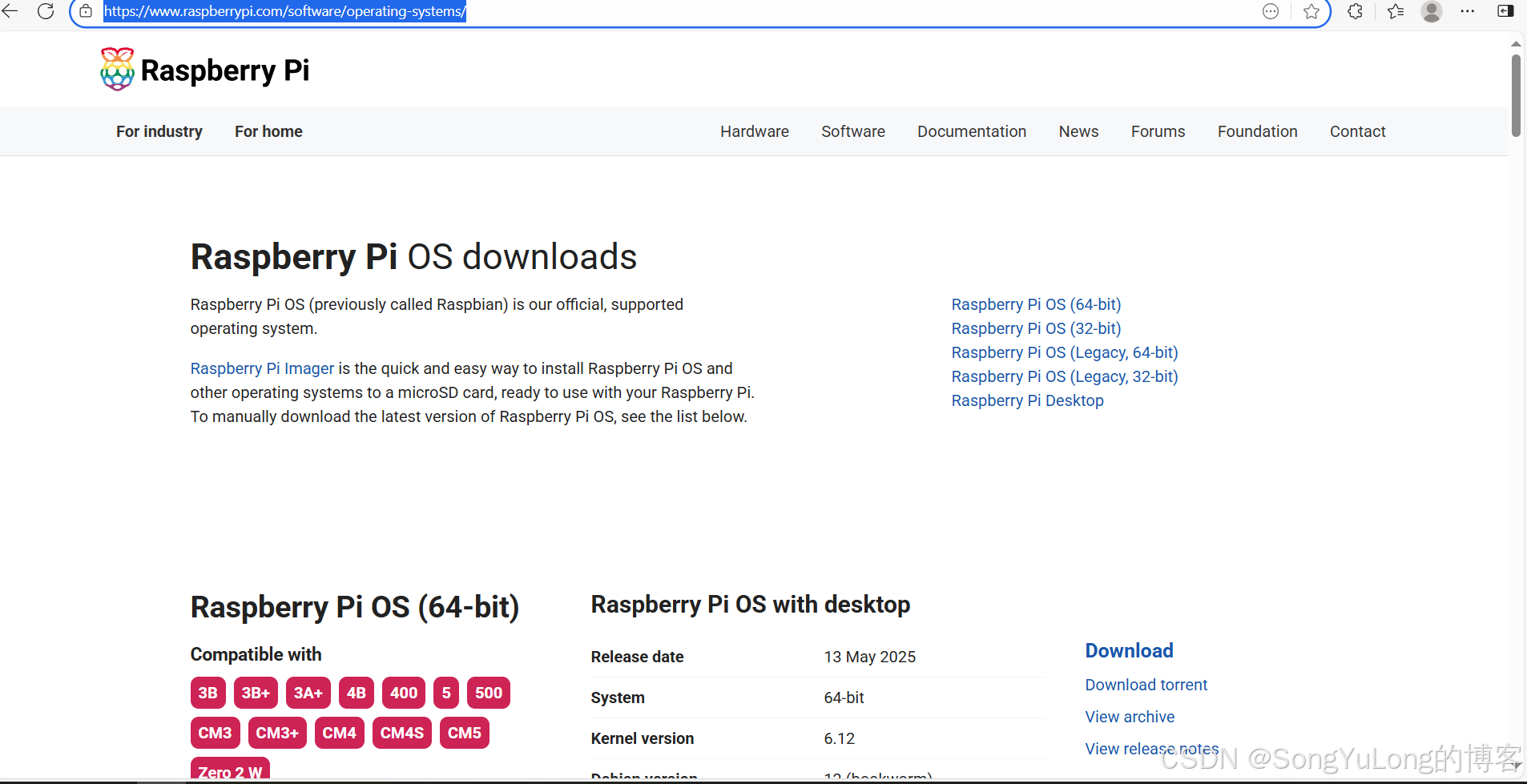
Task: Open the browser Extensions puzzle icon
Action: (x=1356, y=11)
